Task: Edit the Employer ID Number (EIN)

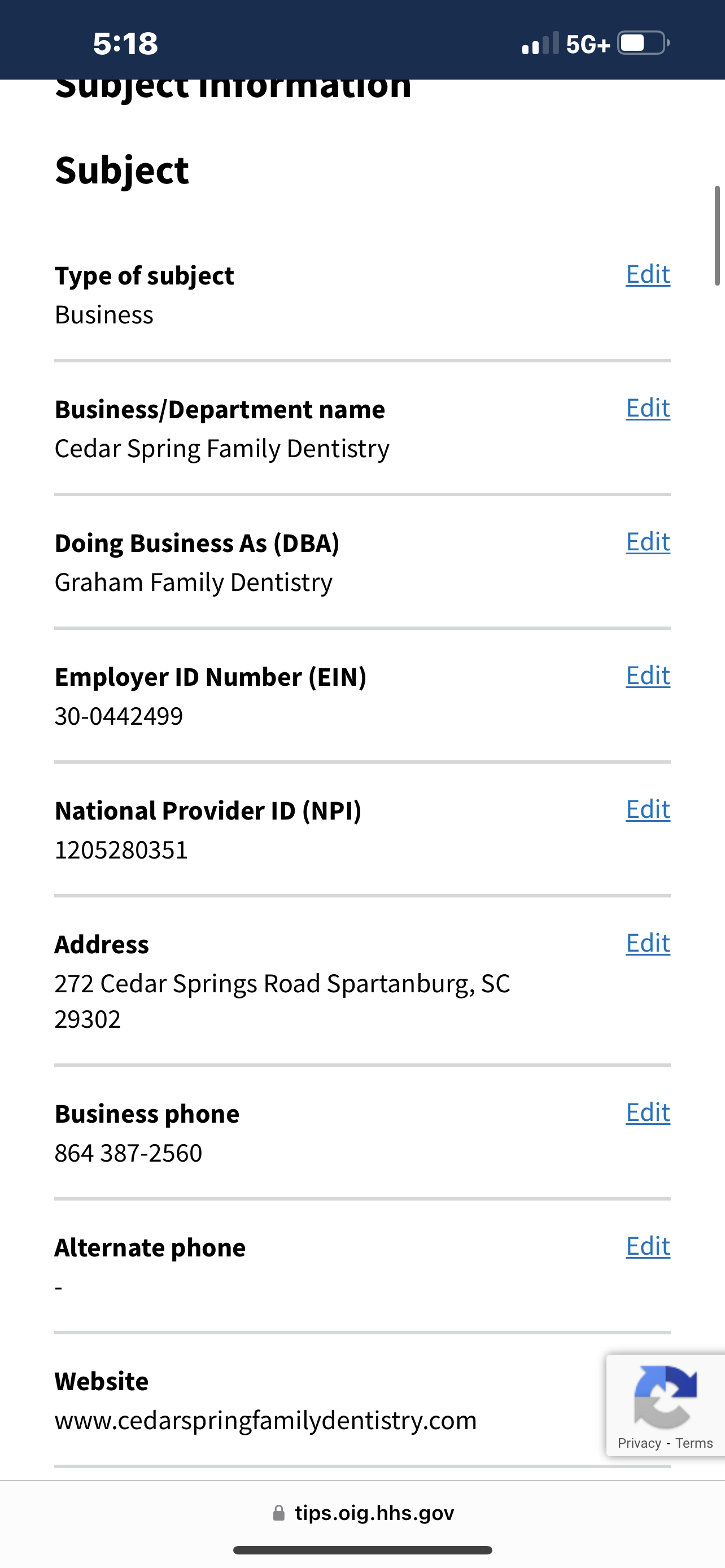Action: pos(648,676)
